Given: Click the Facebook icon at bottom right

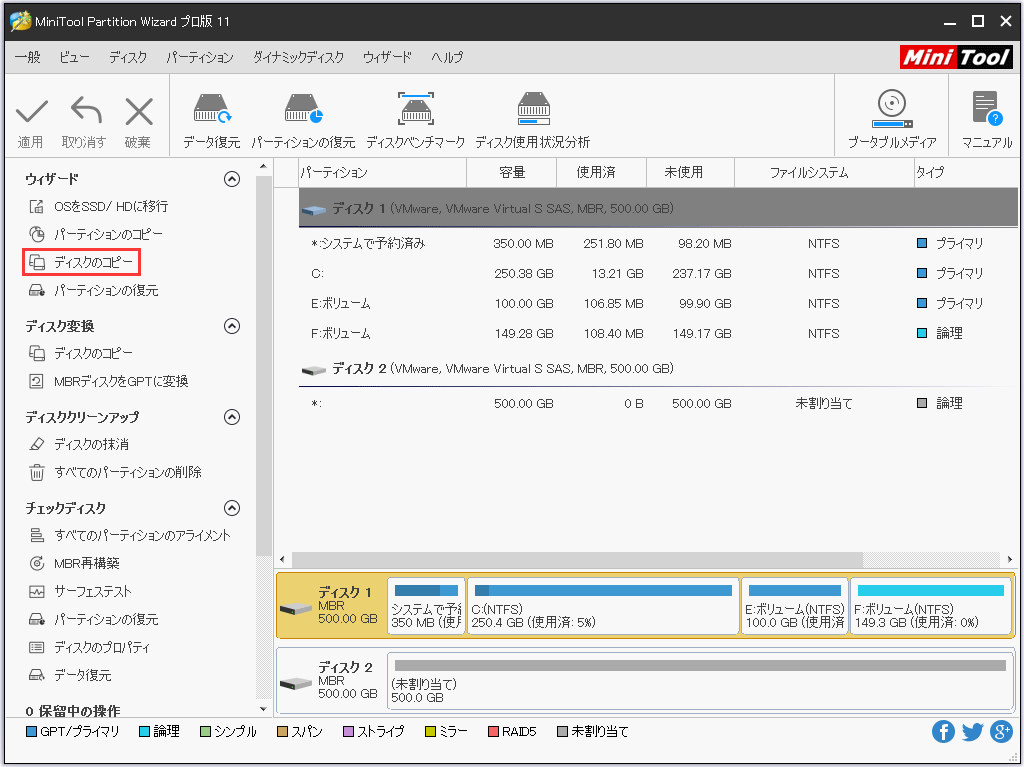Looking at the screenshot, I should click(x=943, y=731).
